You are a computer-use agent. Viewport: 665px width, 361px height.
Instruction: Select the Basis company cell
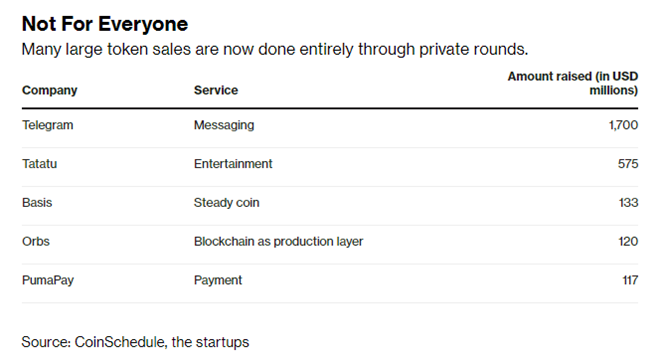[x=37, y=203]
